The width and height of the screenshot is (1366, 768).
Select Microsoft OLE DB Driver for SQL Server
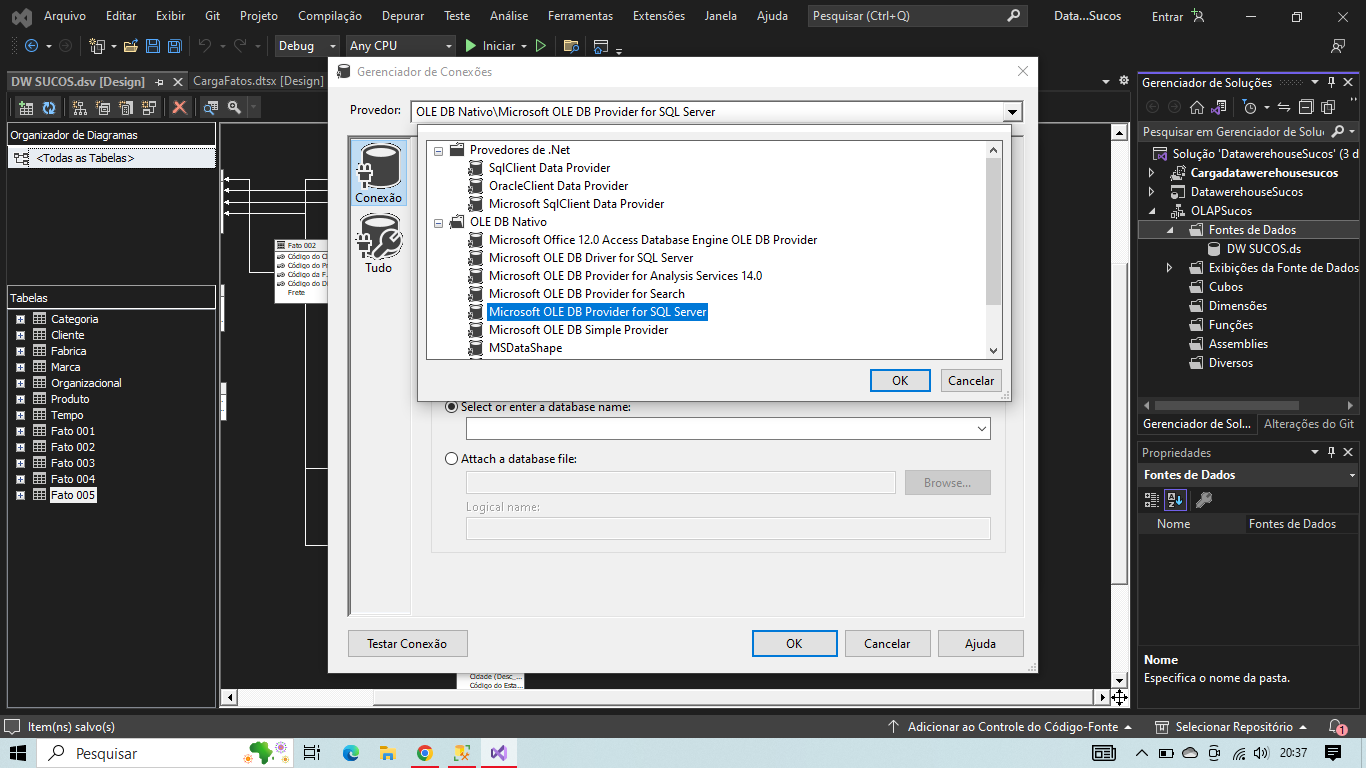click(591, 258)
